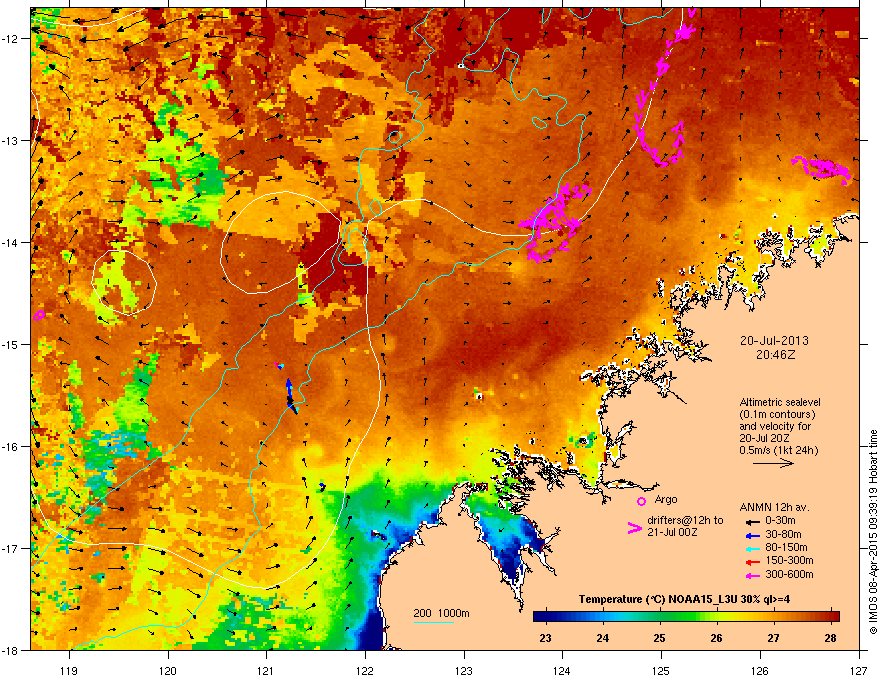Click the magenta Argo circle legend symbol

(641, 501)
